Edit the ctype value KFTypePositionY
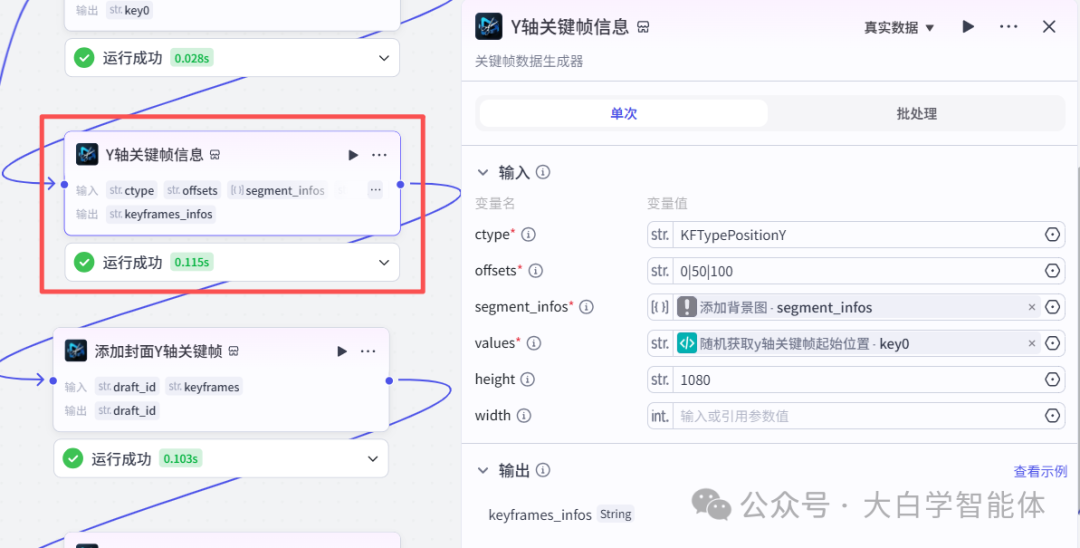This screenshot has width=1080, height=548. [855, 235]
